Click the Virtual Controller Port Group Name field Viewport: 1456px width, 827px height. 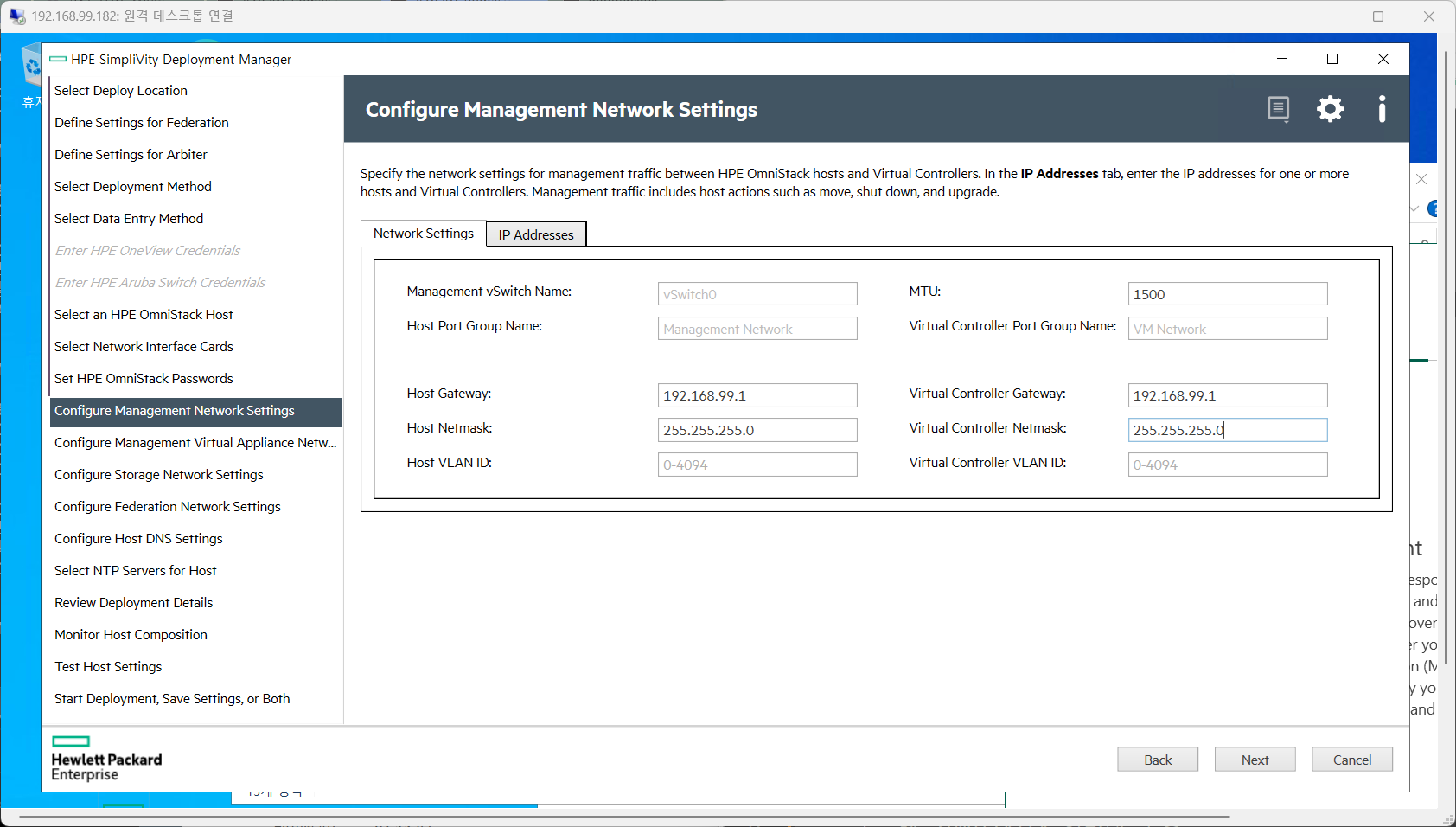coord(1228,329)
